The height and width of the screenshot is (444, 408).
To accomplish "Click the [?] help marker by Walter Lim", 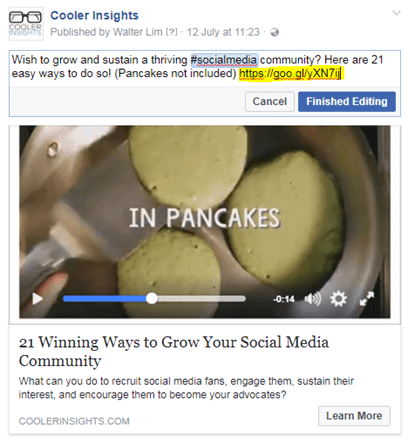I will tap(172, 32).
